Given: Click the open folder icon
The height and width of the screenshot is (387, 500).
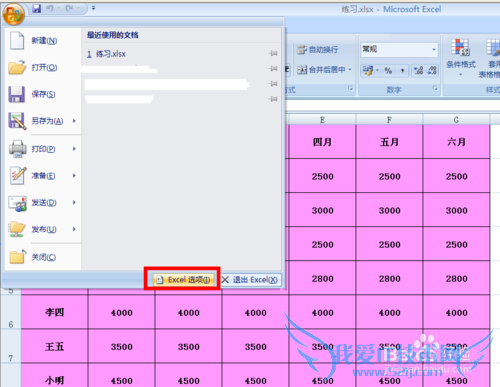Looking at the screenshot, I should [17, 68].
